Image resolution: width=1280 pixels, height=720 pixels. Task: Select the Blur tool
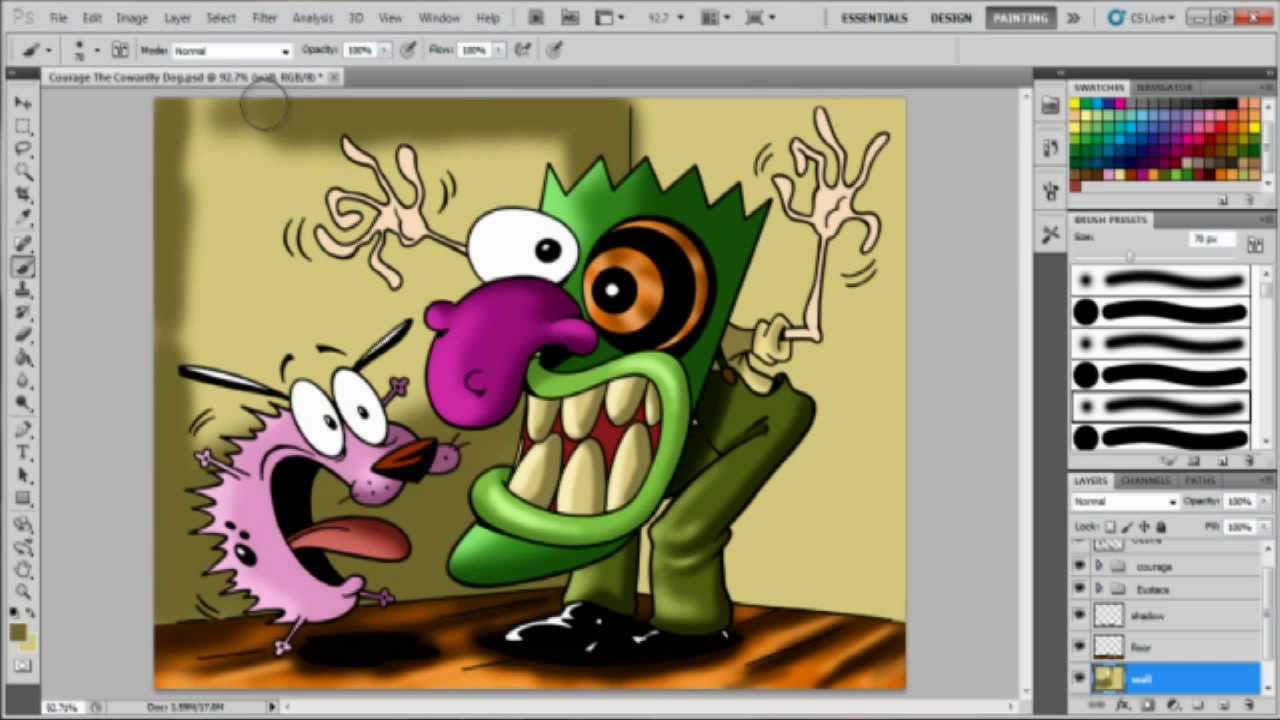[x=23, y=381]
